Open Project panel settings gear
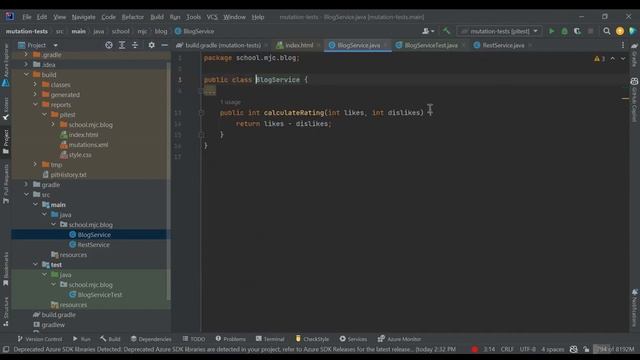Viewport: 640px width, 360px height. (x=151, y=45)
